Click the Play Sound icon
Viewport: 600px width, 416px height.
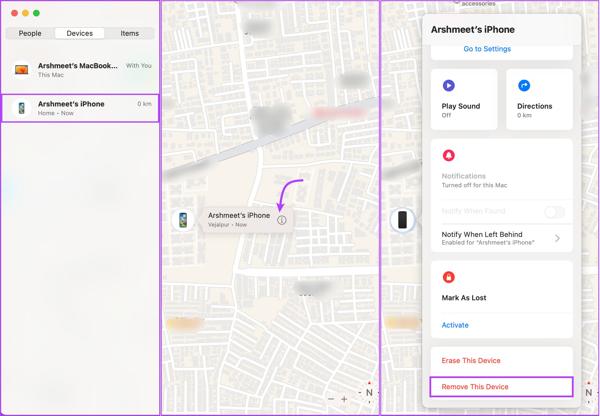[x=448, y=85]
